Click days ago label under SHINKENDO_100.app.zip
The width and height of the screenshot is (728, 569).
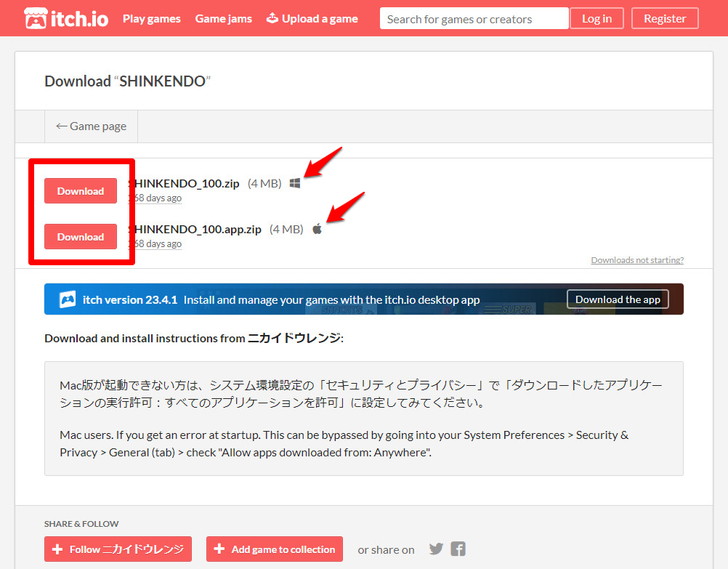tap(156, 244)
